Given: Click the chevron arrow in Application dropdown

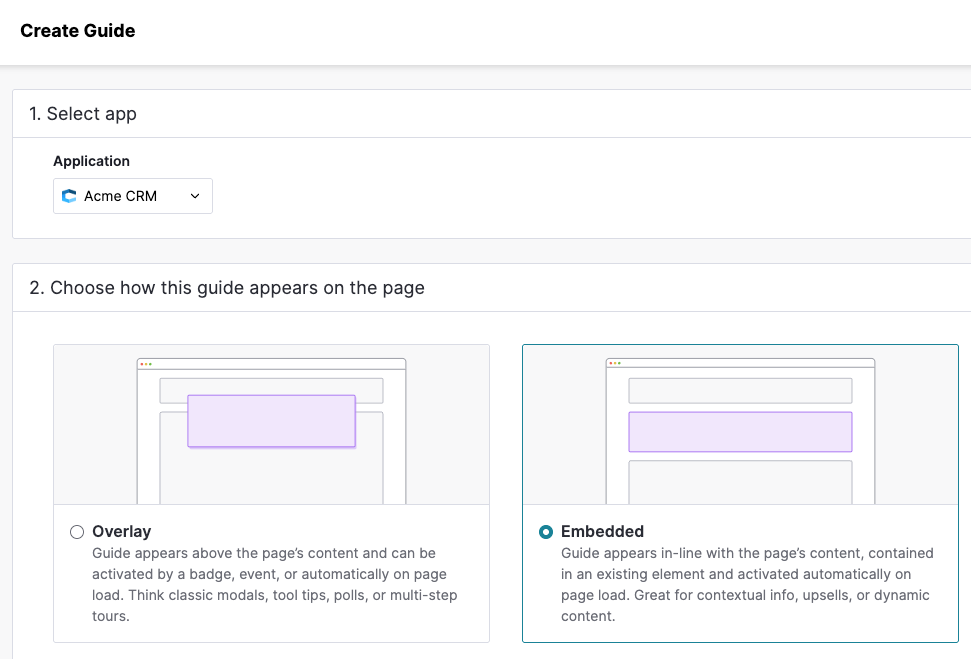Looking at the screenshot, I should [195, 196].
